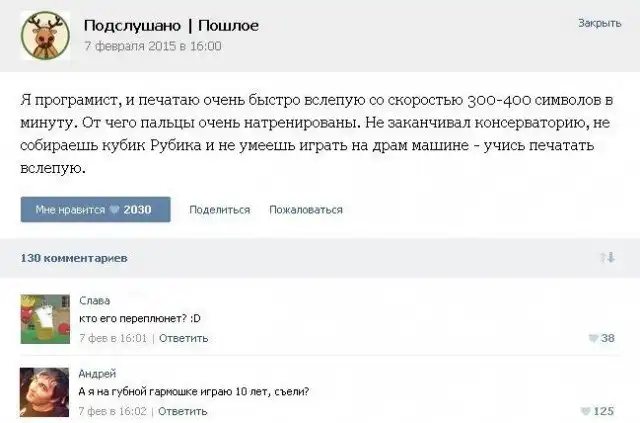
Task: Open Андрей's profile picture
Action: [44, 392]
